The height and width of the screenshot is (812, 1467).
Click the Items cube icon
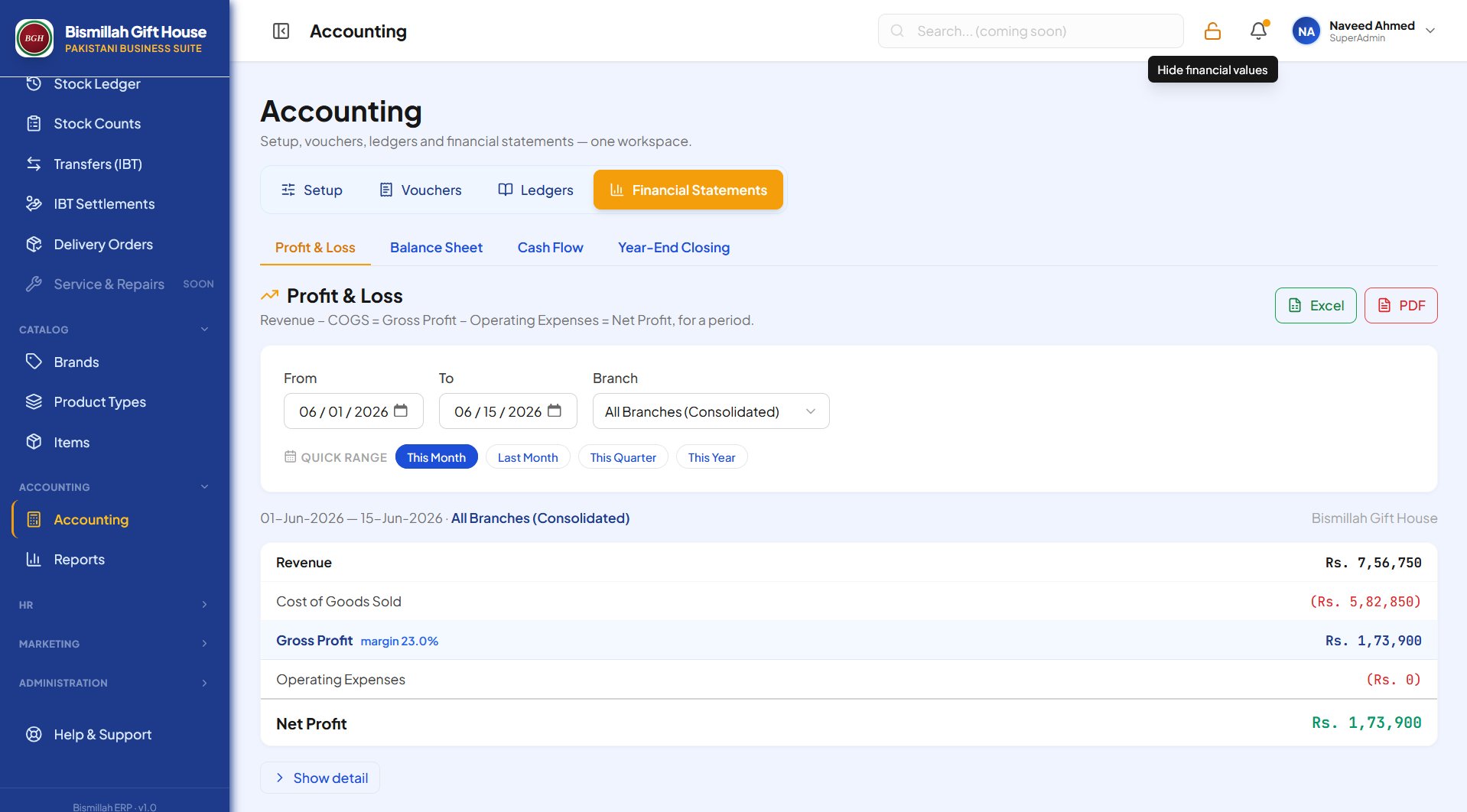coord(34,442)
